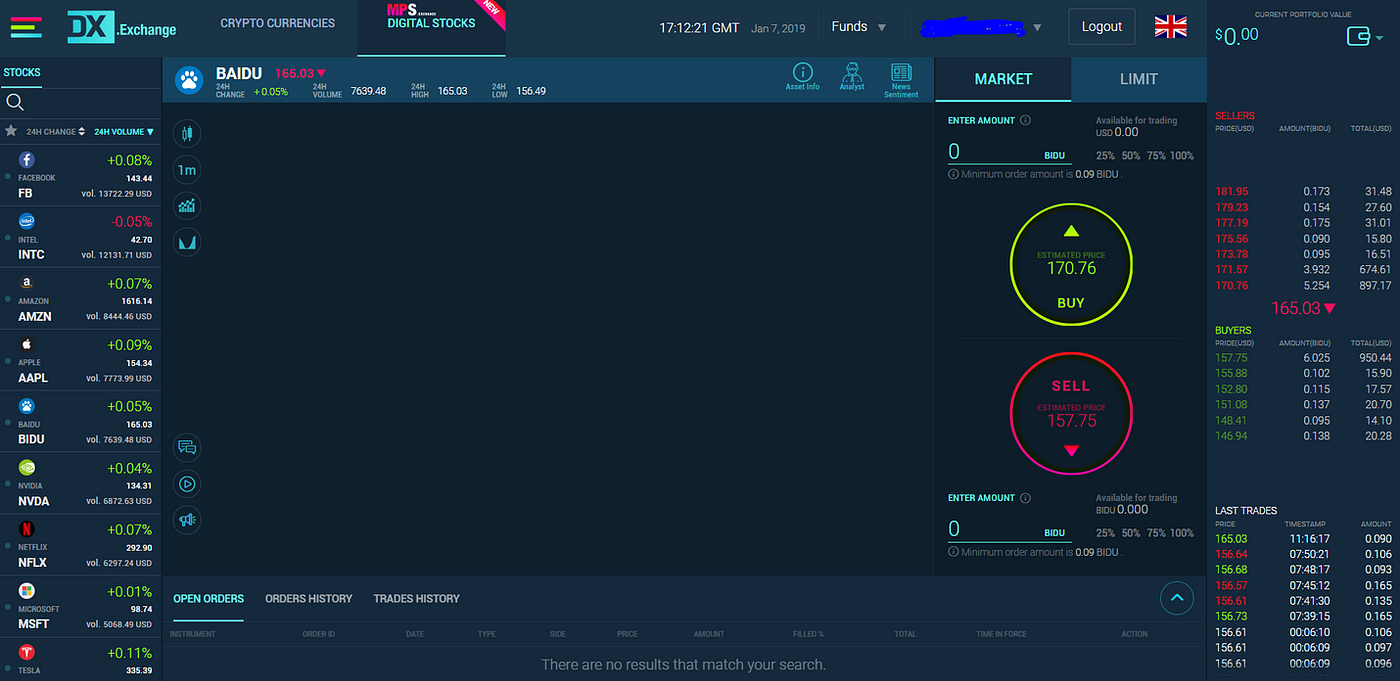Focus the sell Enter Amount field
Screen dimensions: 1400x681
coord(1008,529)
